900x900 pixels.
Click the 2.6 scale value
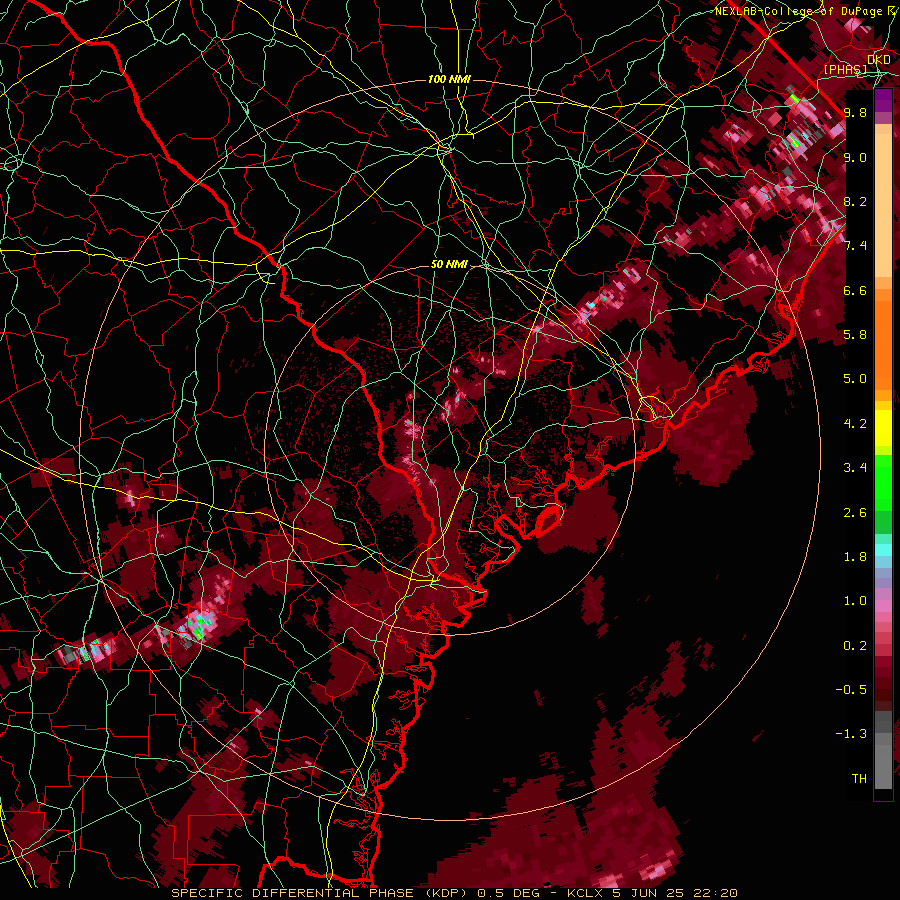(x=855, y=513)
